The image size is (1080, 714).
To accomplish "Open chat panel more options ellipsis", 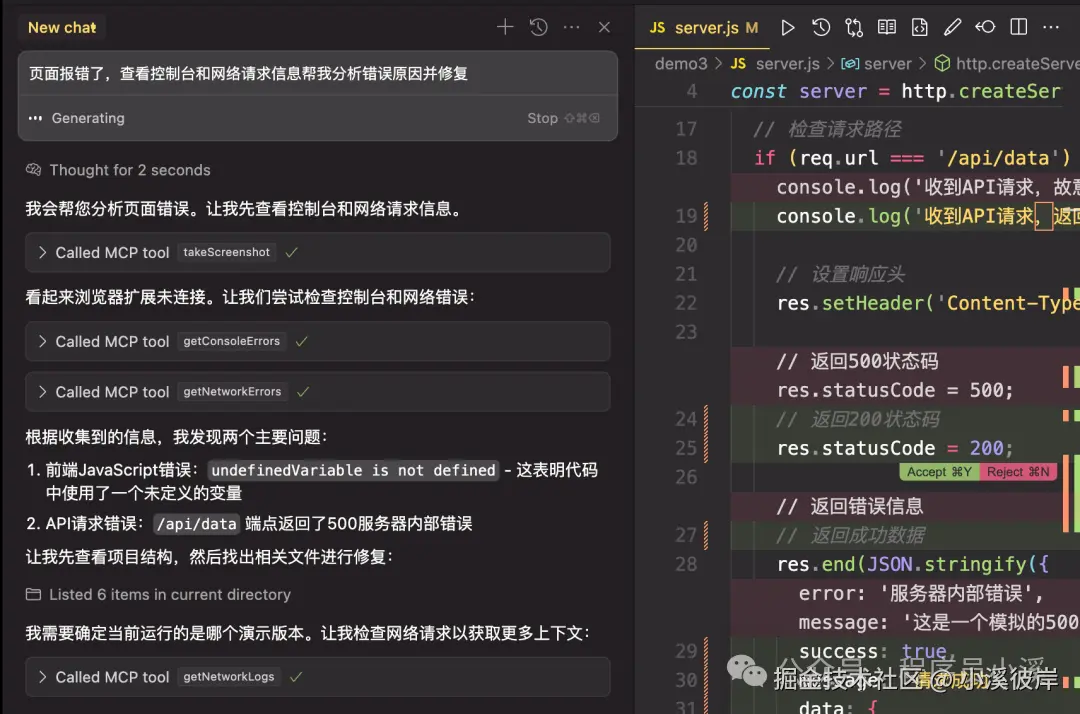I will click(572, 27).
